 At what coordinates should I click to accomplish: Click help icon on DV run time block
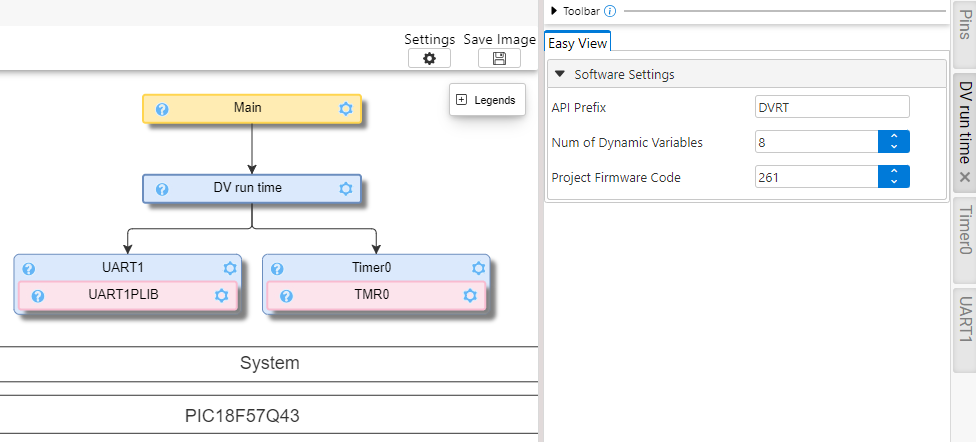coord(162,188)
